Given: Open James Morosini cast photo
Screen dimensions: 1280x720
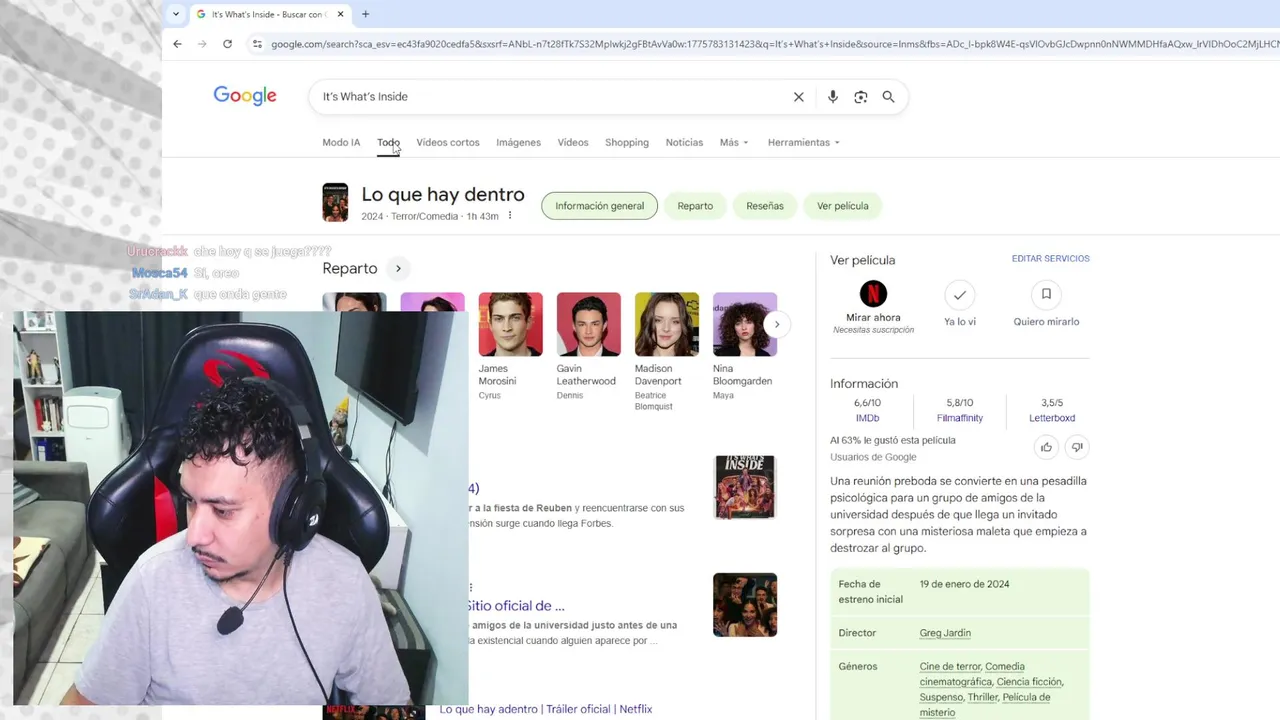Looking at the screenshot, I should (x=510, y=324).
